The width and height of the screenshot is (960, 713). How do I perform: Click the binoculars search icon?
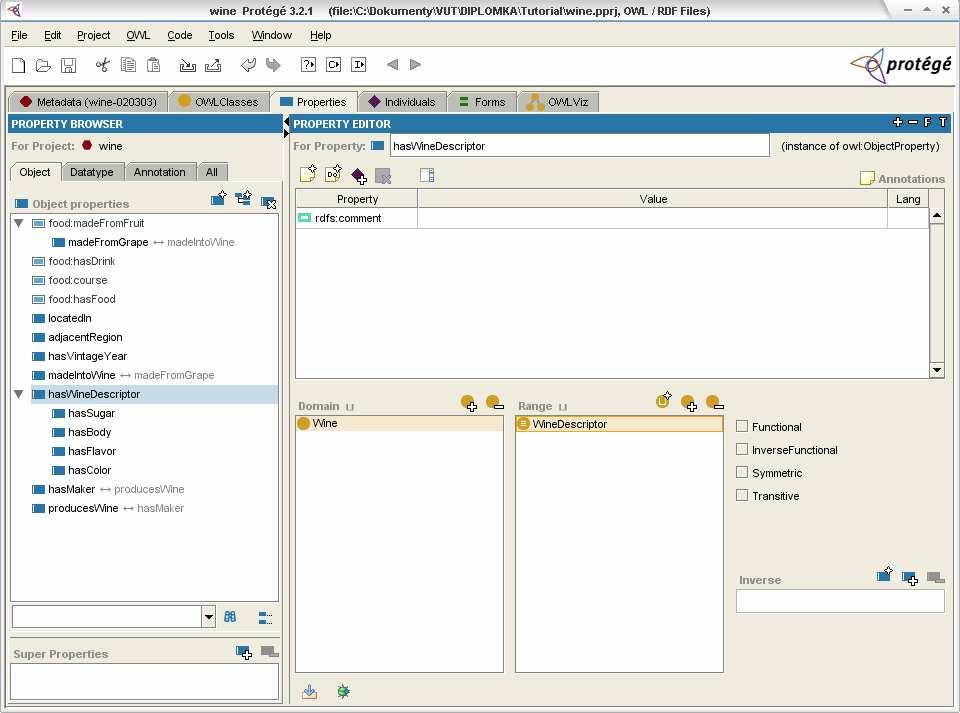coord(230,616)
